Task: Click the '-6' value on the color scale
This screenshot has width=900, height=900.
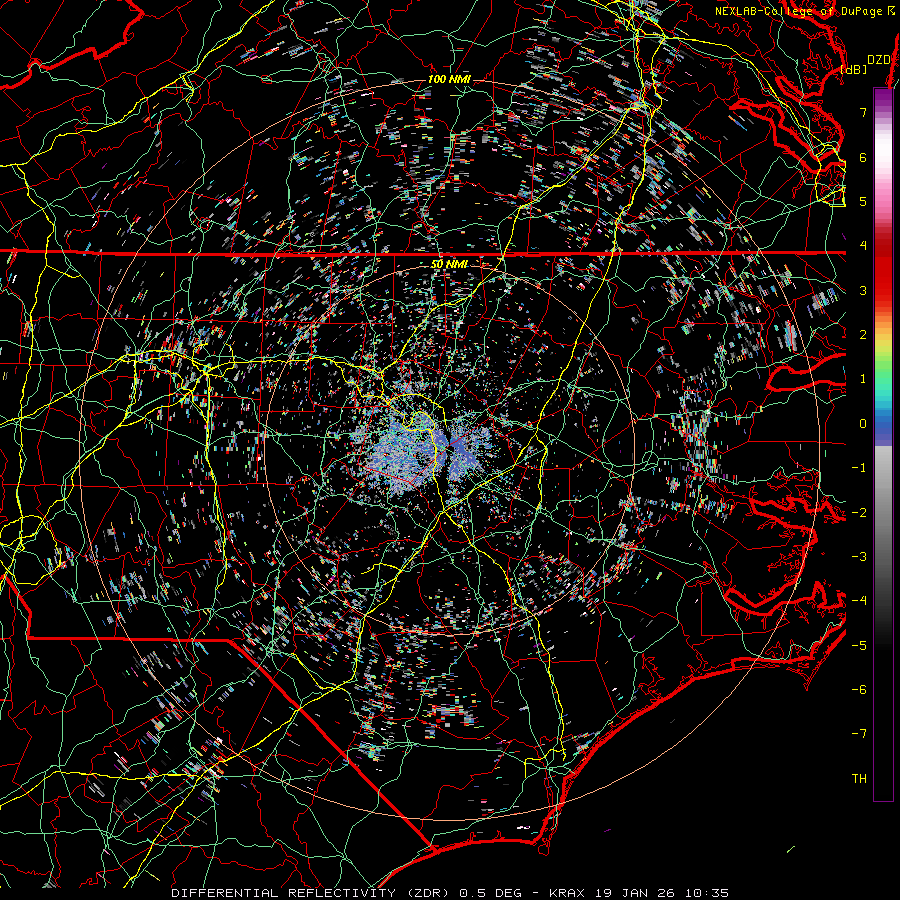Action: click(859, 690)
